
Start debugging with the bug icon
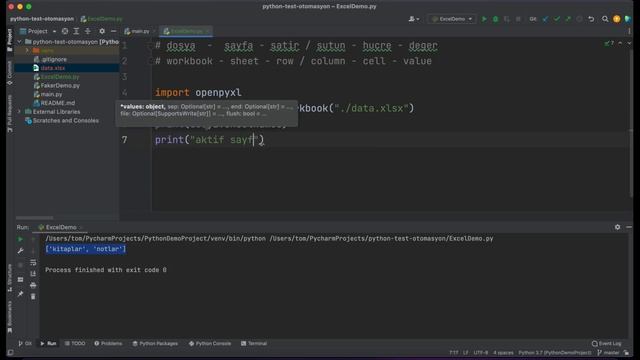496,19
